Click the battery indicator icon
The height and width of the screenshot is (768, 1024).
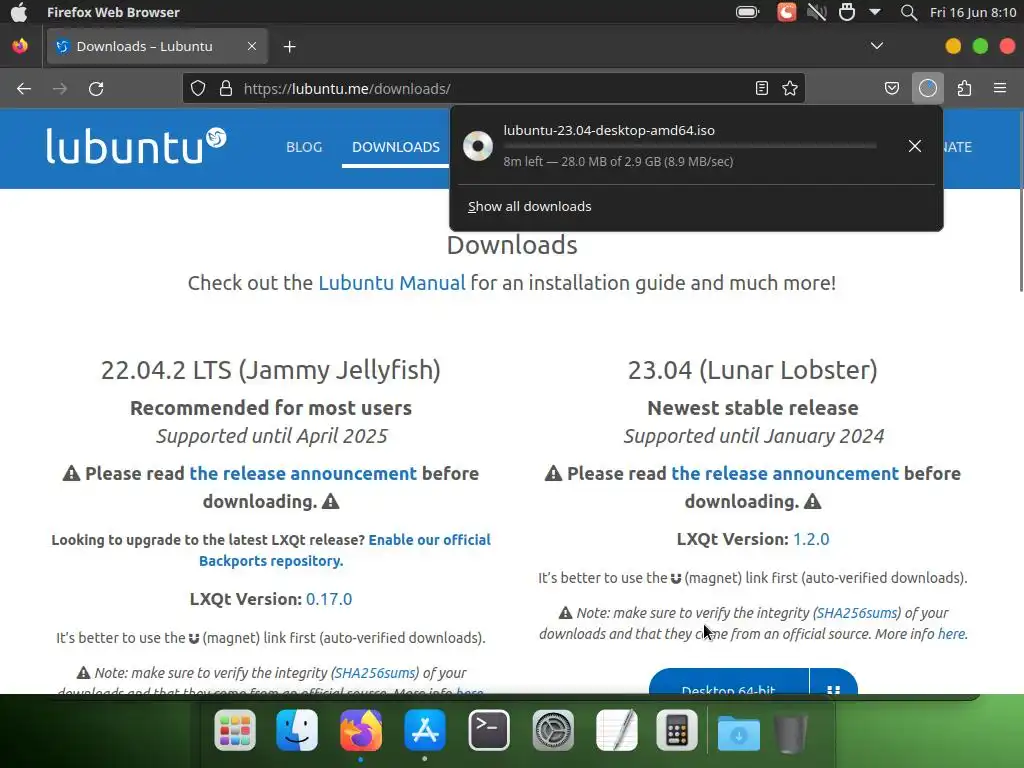[748, 12]
